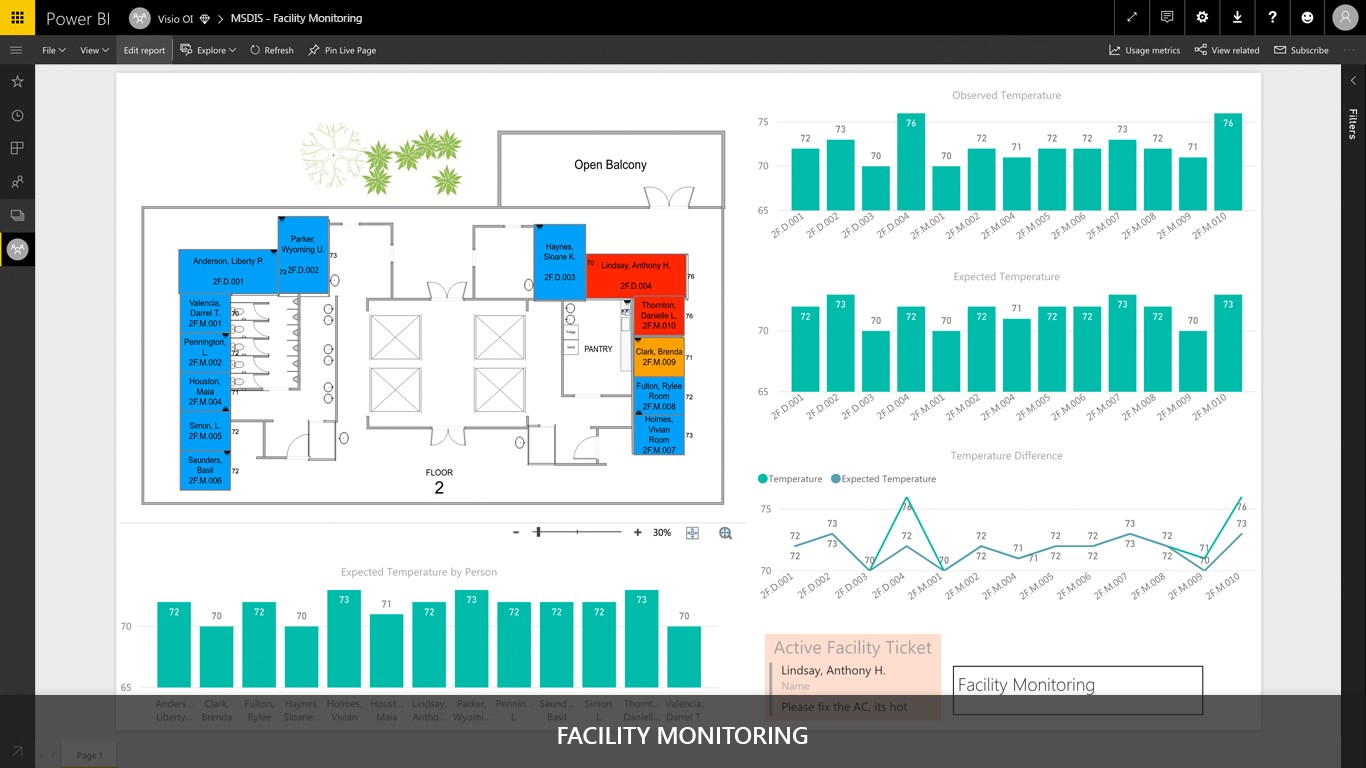Open Usage metrics
Viewport: 1366px width, 768px height.
[x=1144, y=50]
